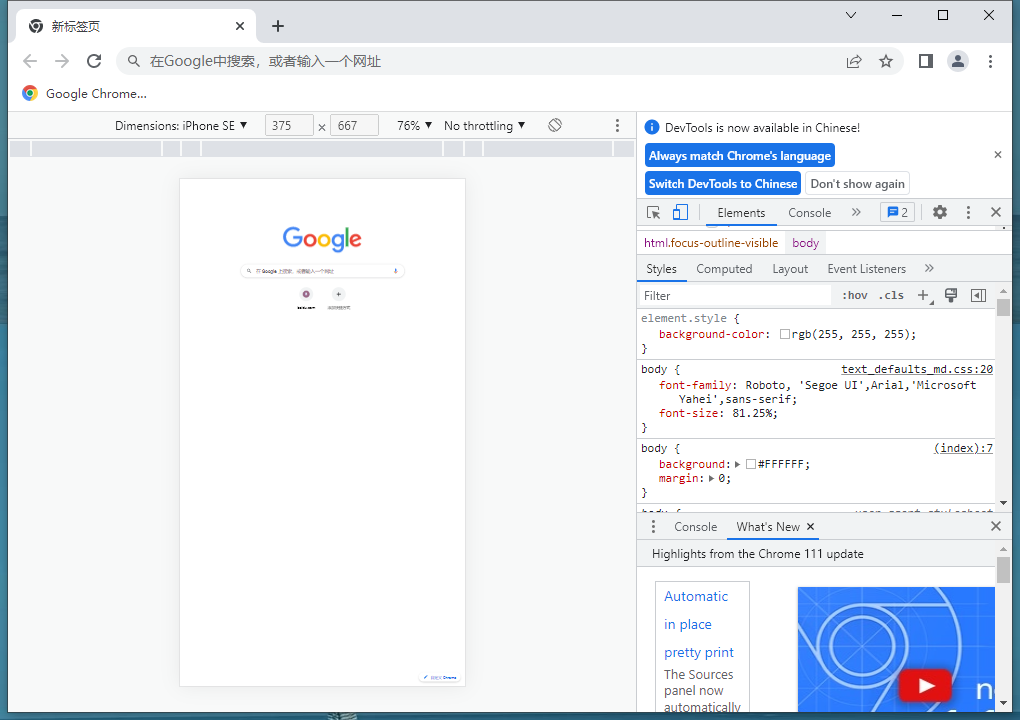Close the DevTools panel

point(996,212)
